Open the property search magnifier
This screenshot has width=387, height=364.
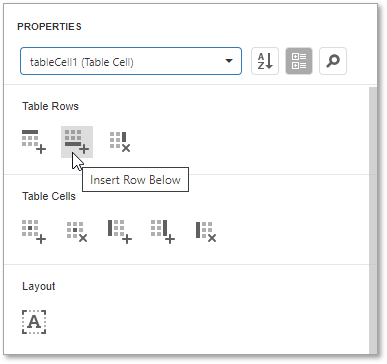point(333,61)
